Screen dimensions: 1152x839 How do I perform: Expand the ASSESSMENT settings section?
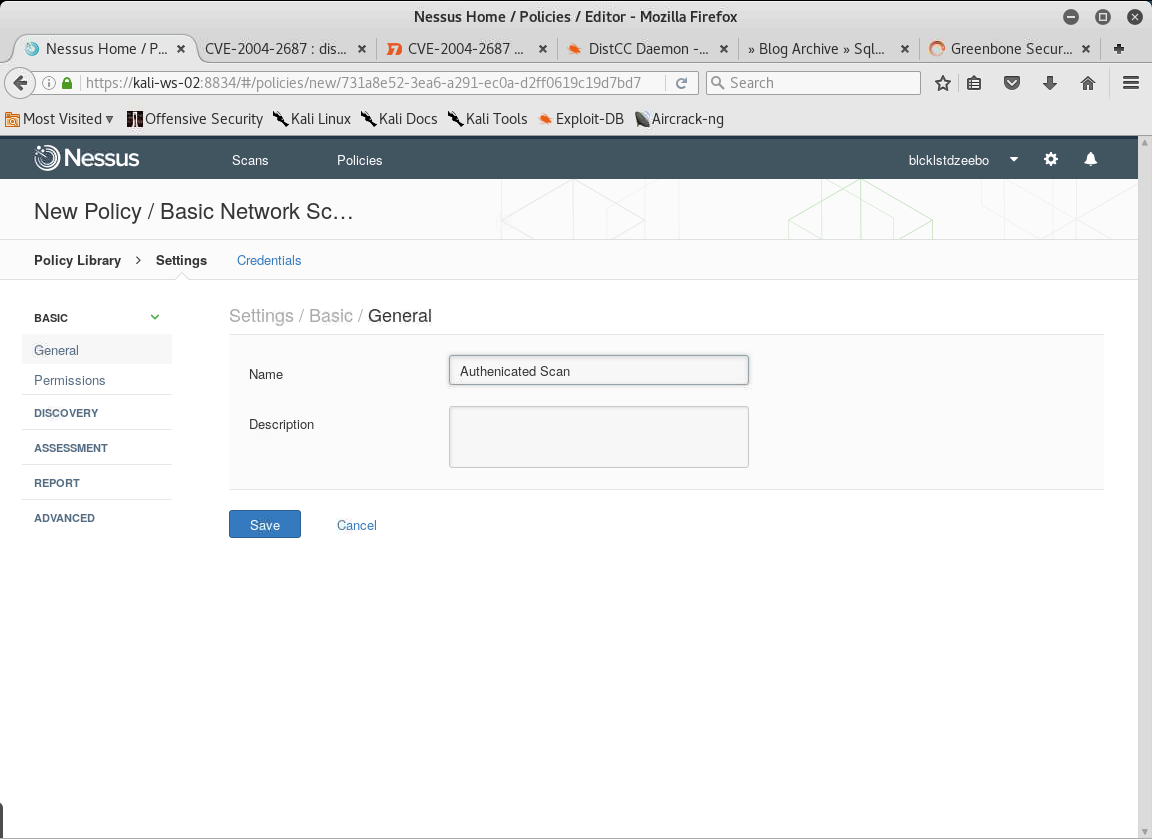[x=71, y=448]
